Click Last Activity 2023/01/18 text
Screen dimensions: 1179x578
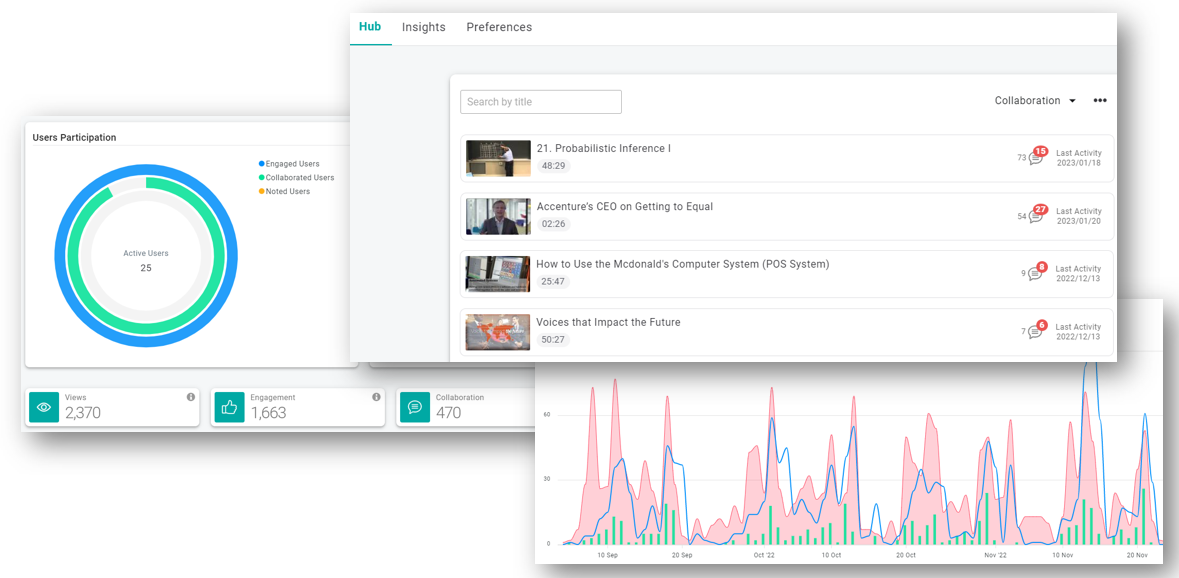pos(1078,158)
